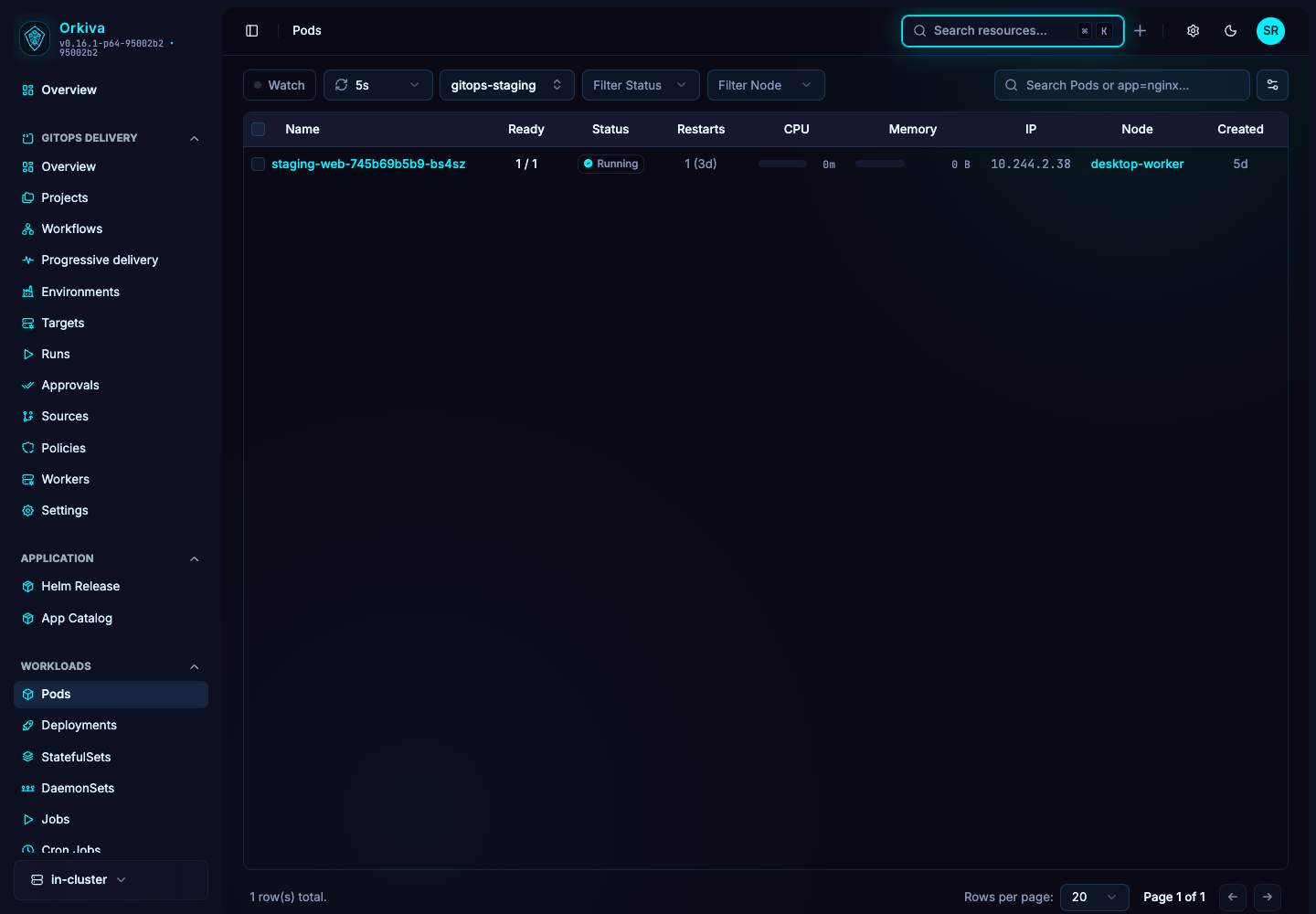
Task: Select all rows header checkbox
Action: (259, 130)
